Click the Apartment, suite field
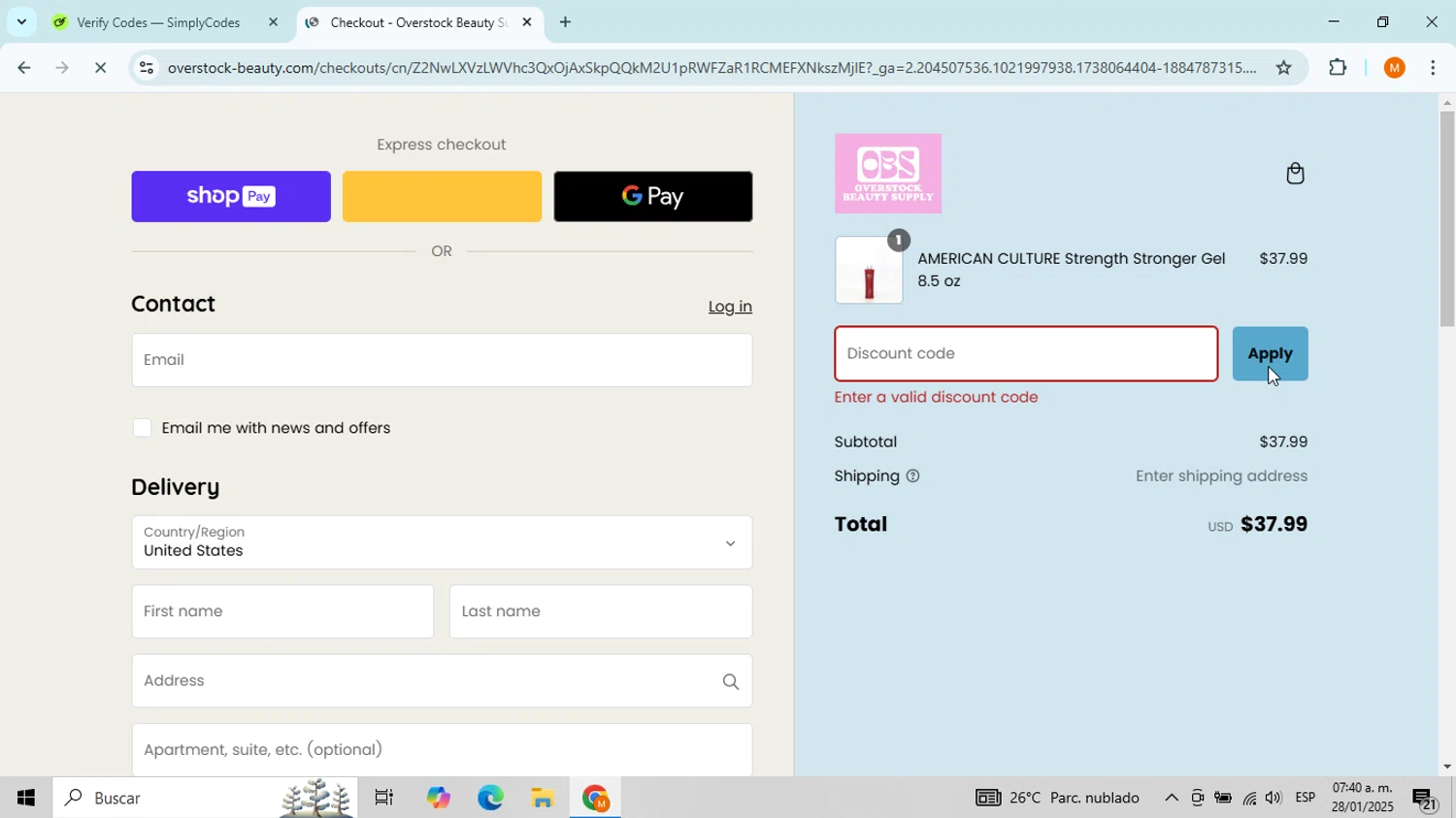 coord(442,750)
